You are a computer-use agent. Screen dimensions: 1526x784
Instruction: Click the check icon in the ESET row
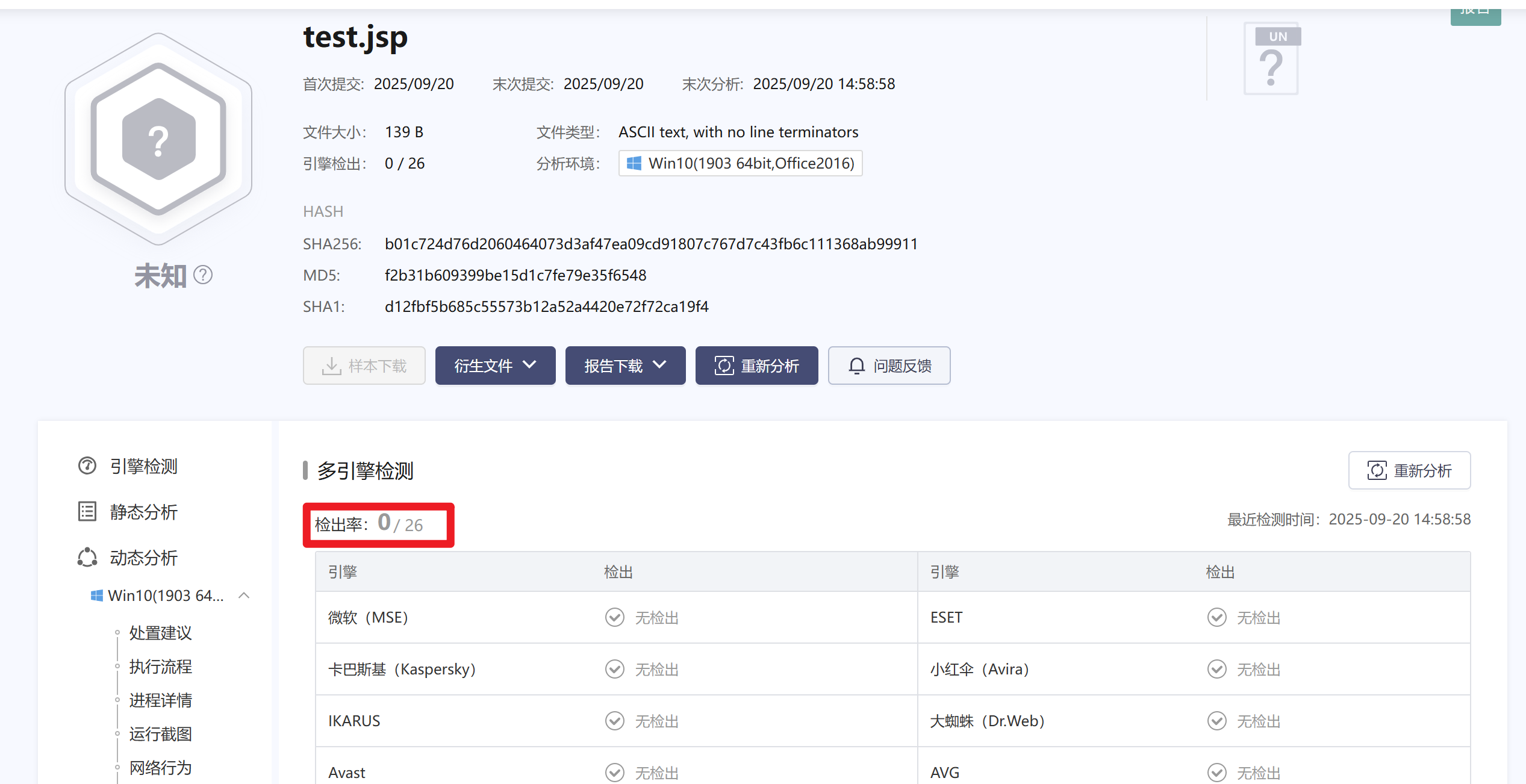[x=1216, y=617]
